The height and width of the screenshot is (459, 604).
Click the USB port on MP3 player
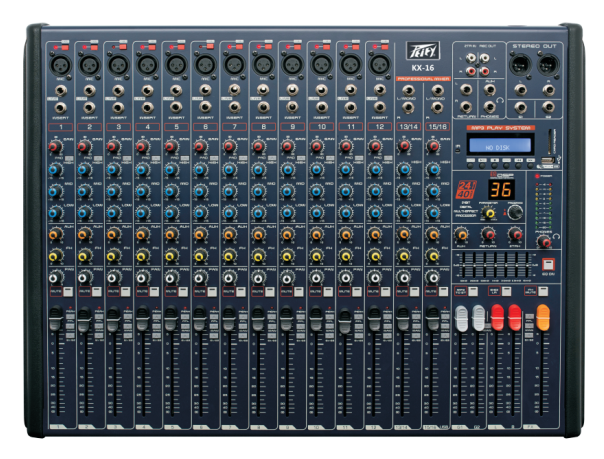548,159
